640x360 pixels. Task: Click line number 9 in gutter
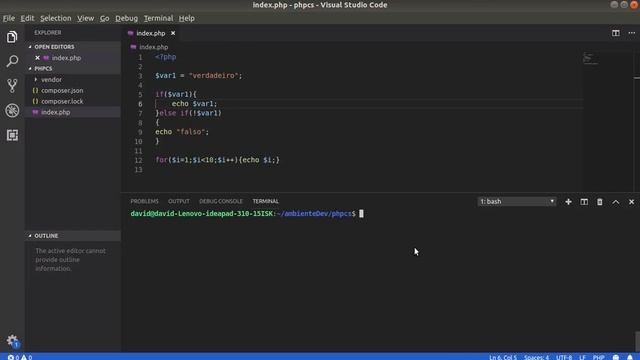tap(140, 132)
